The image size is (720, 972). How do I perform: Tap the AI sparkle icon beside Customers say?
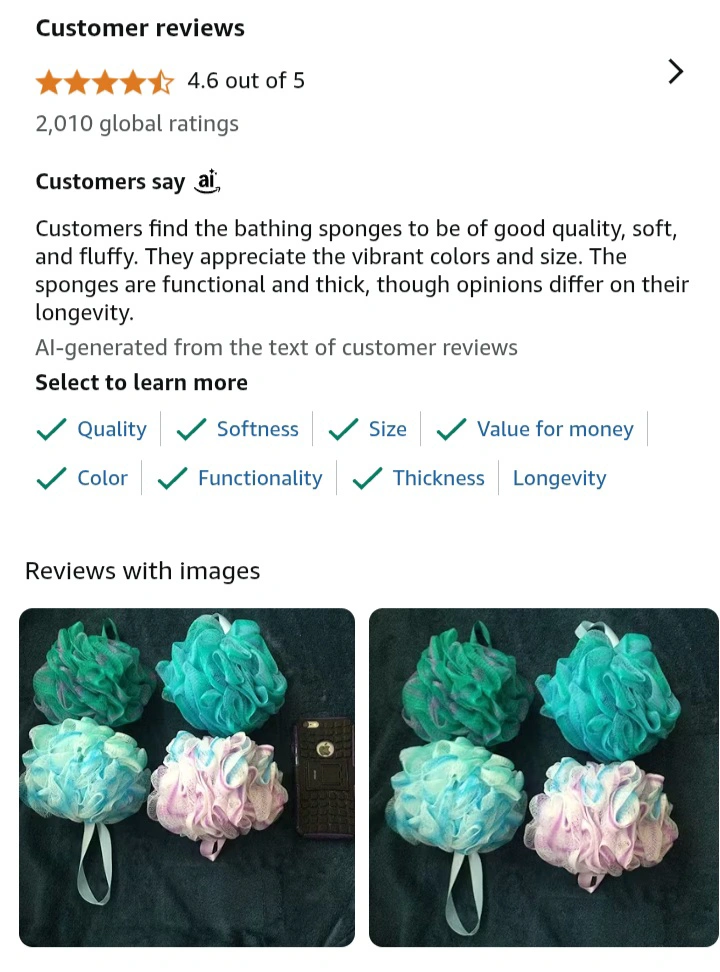(x=207, y=181)
